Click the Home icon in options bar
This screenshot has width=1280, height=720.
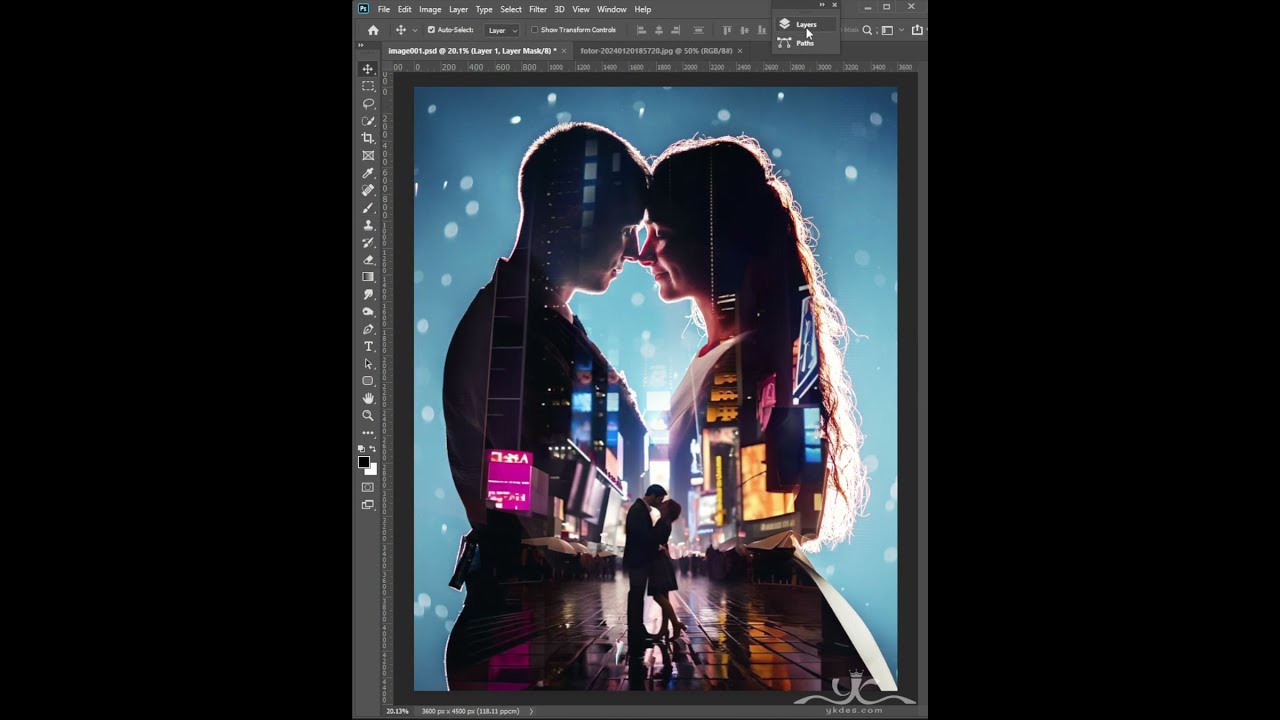(x=373, y=30)
